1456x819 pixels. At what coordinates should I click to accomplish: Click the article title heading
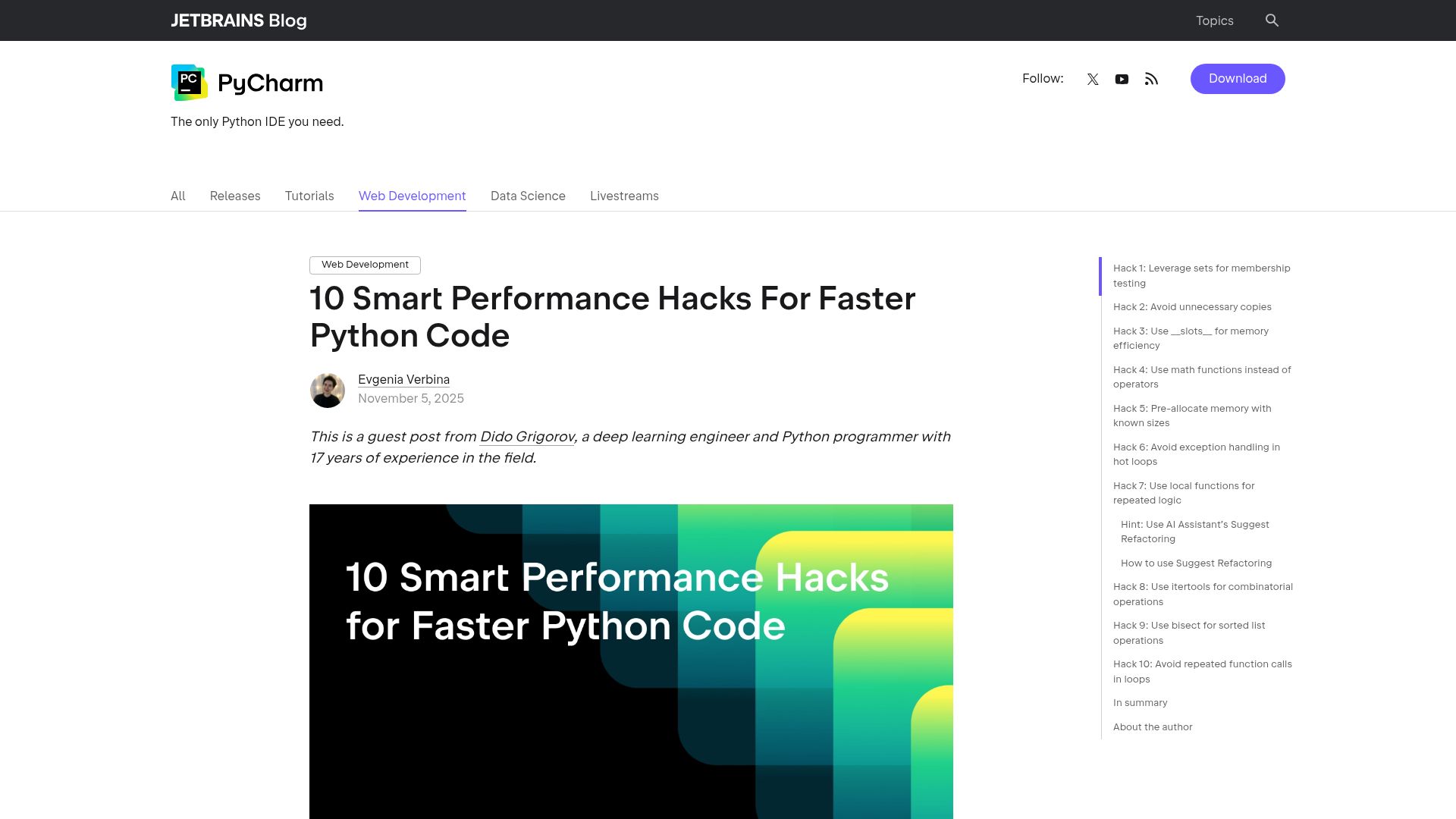point(613,317)
